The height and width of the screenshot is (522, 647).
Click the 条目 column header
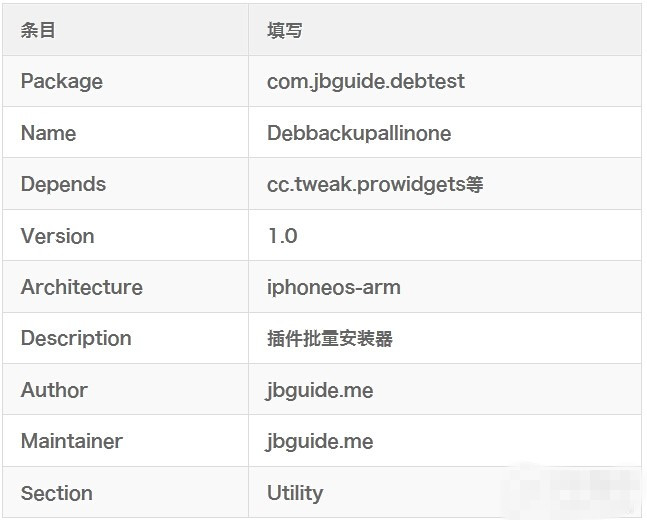pyautogui.click(x=38, y=30)
